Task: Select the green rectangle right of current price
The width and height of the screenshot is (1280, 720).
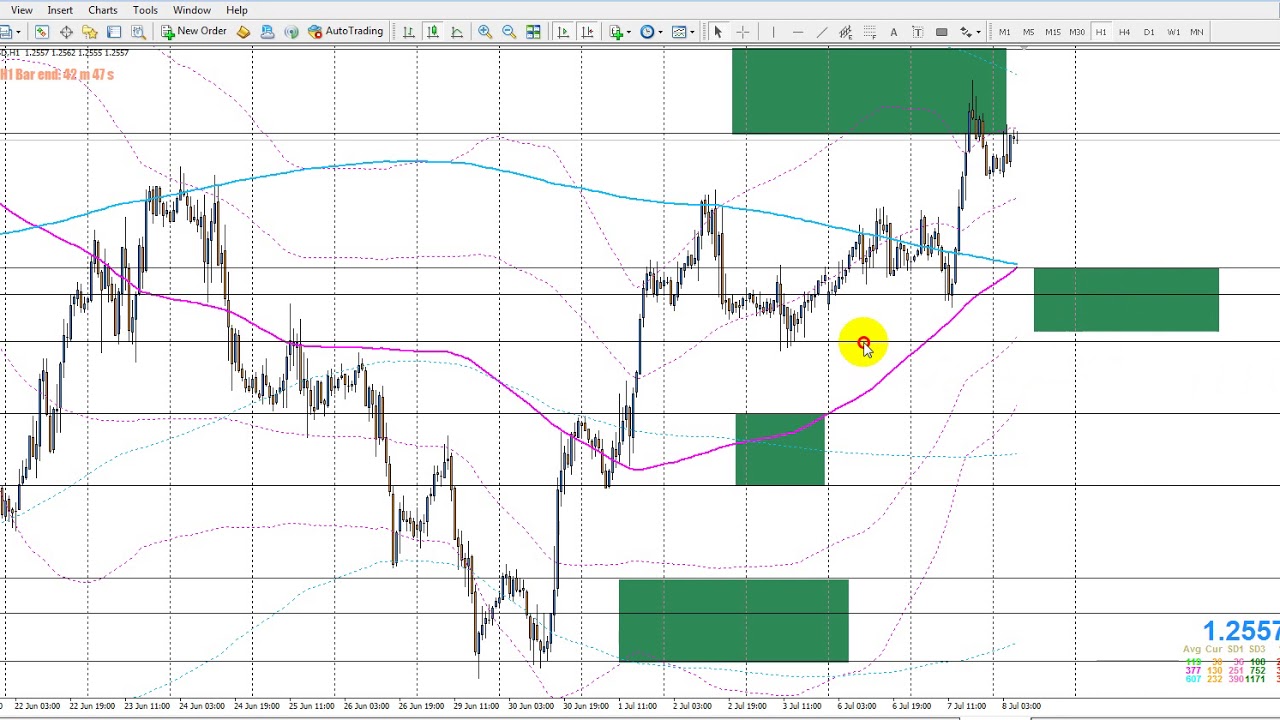Action: 1126,299
